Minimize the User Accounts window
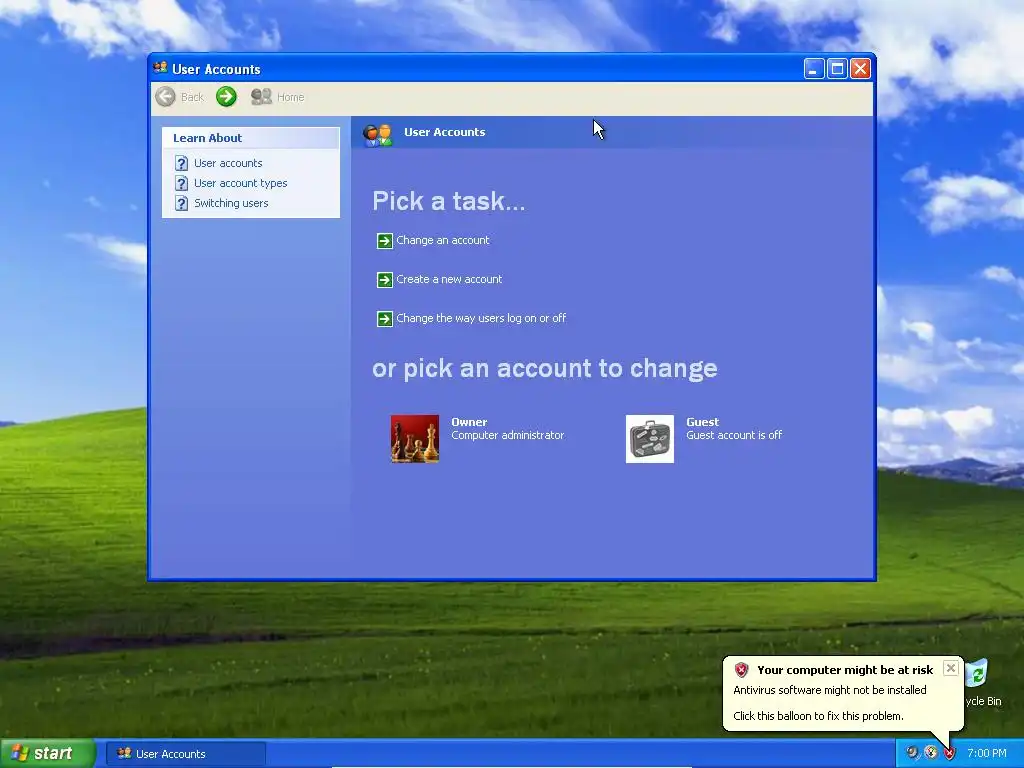Viewport: 1024px width, 768px height. pyautogui.click(x=814, y=69)
